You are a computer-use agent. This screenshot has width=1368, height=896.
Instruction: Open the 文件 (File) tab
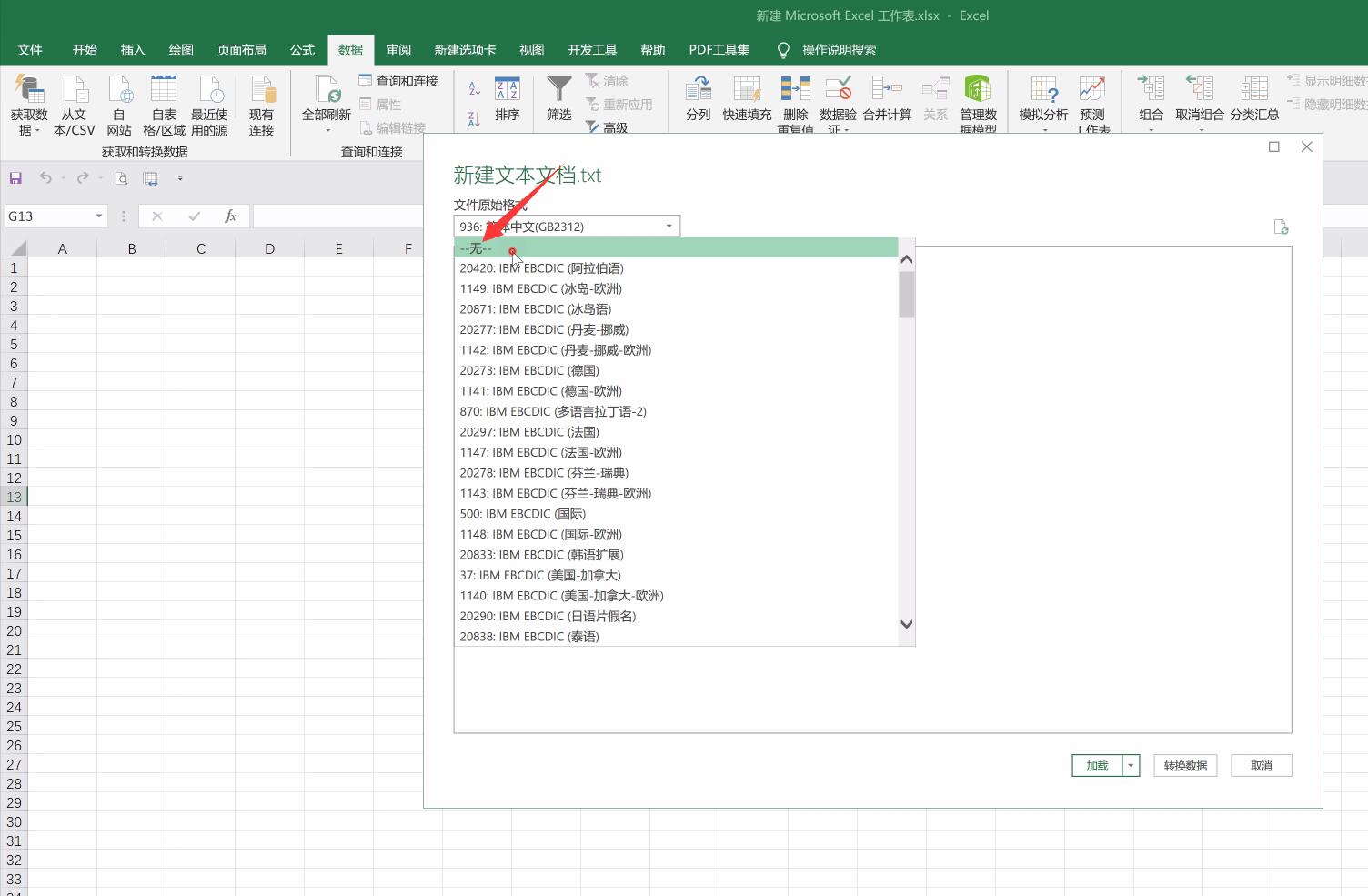(x=30, y=50)
